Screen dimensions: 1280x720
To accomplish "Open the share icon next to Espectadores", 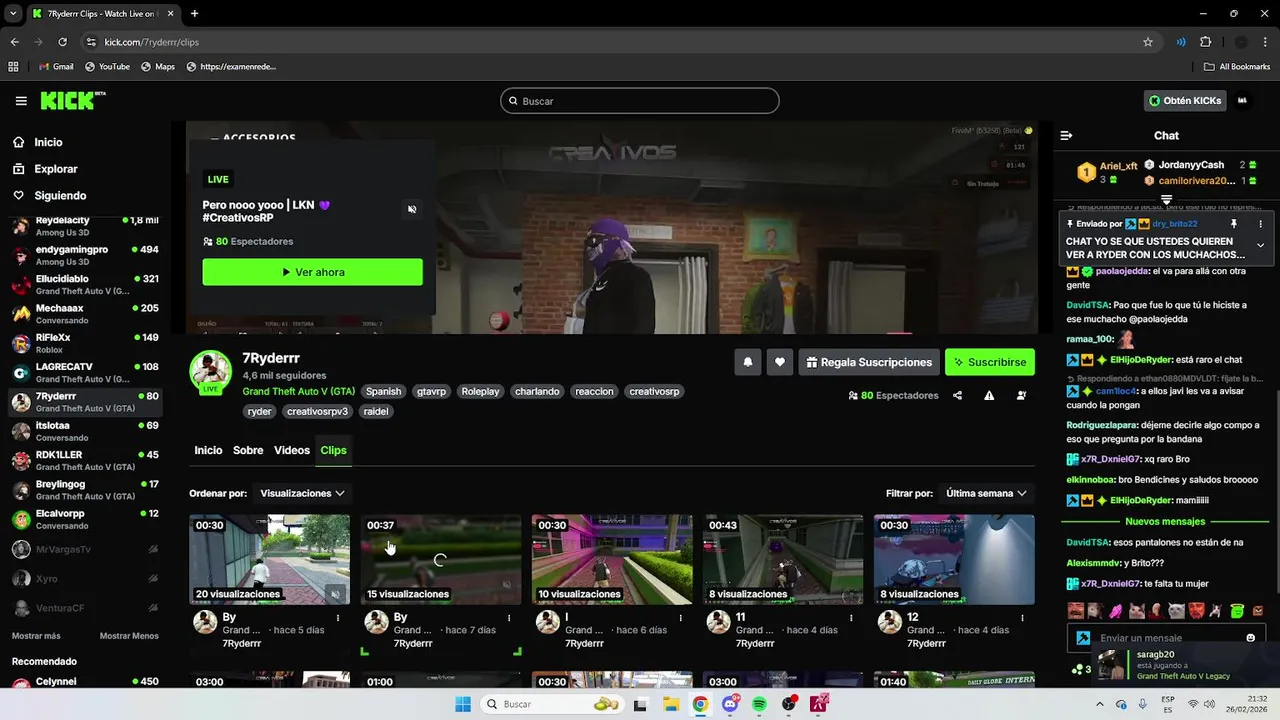I will [957, 395].
